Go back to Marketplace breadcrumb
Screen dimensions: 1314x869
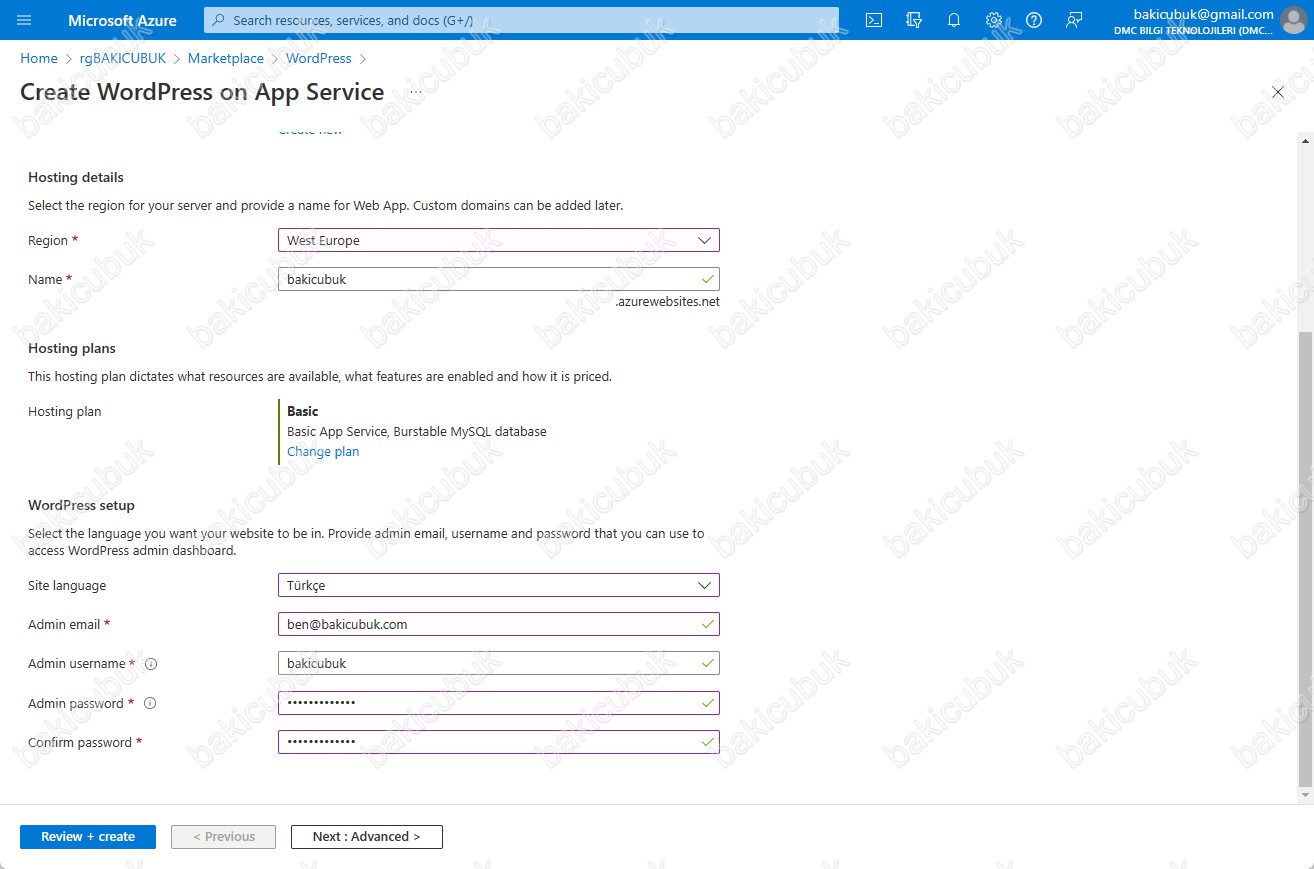[x=226, y=59]
